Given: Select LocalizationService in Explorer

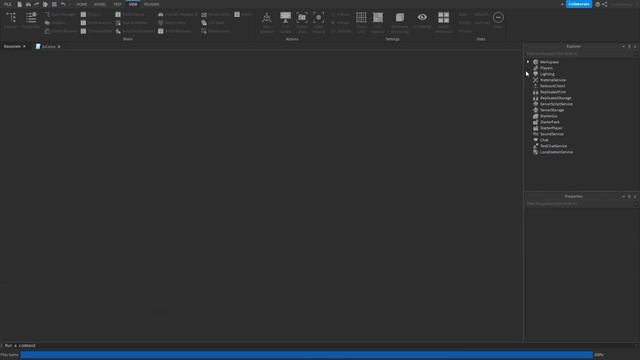Looking at the screenshot, I should [556, 152].
